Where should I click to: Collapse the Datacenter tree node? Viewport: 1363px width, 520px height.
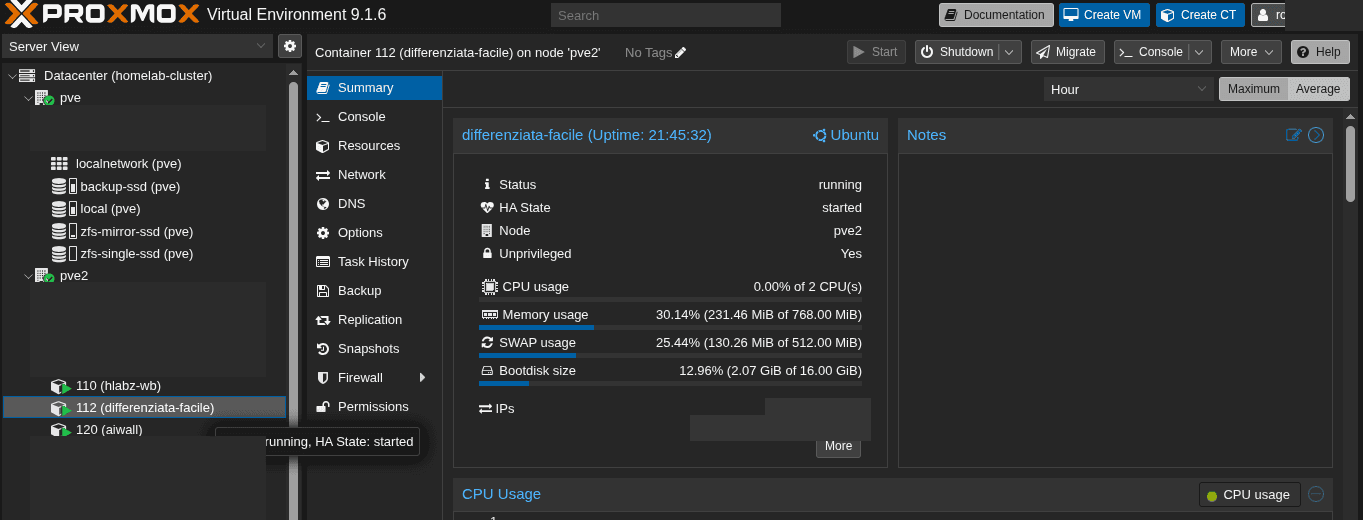pos(11,76)
